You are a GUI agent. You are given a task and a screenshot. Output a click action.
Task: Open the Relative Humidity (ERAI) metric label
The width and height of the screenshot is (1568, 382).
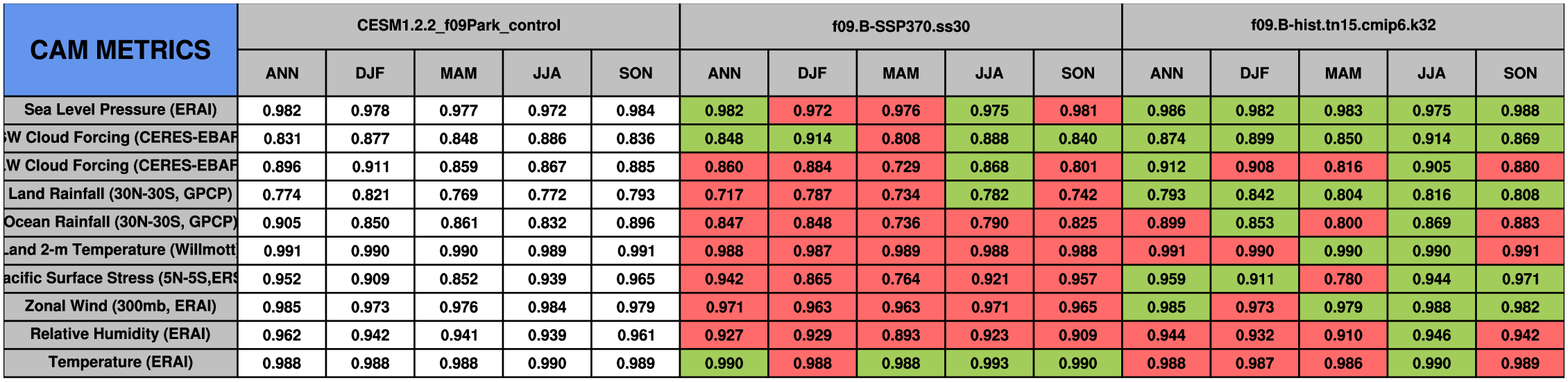point(120,334)
